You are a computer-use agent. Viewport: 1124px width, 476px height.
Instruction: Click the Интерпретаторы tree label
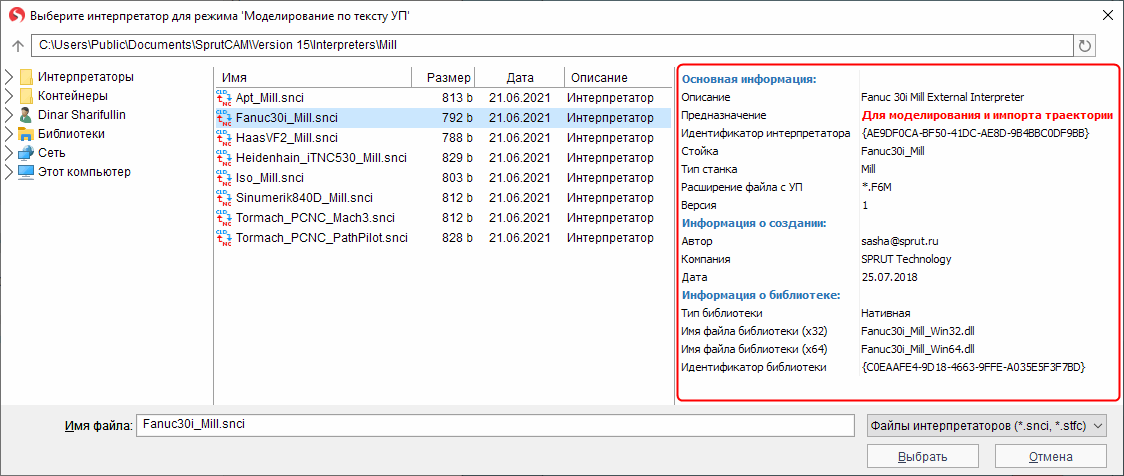85,77
